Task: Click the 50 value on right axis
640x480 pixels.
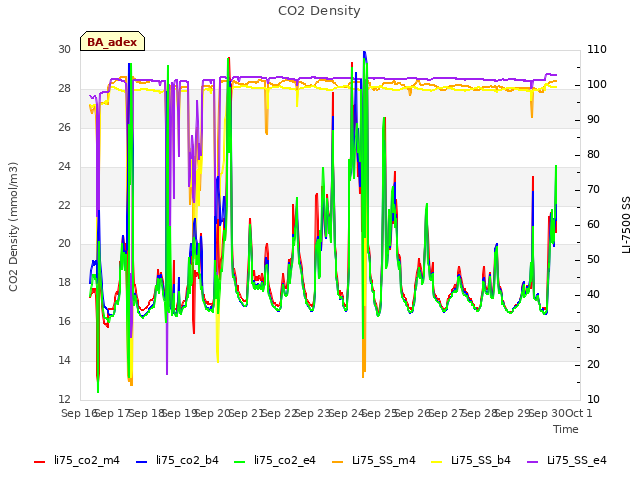Action: tap(593, 260)
